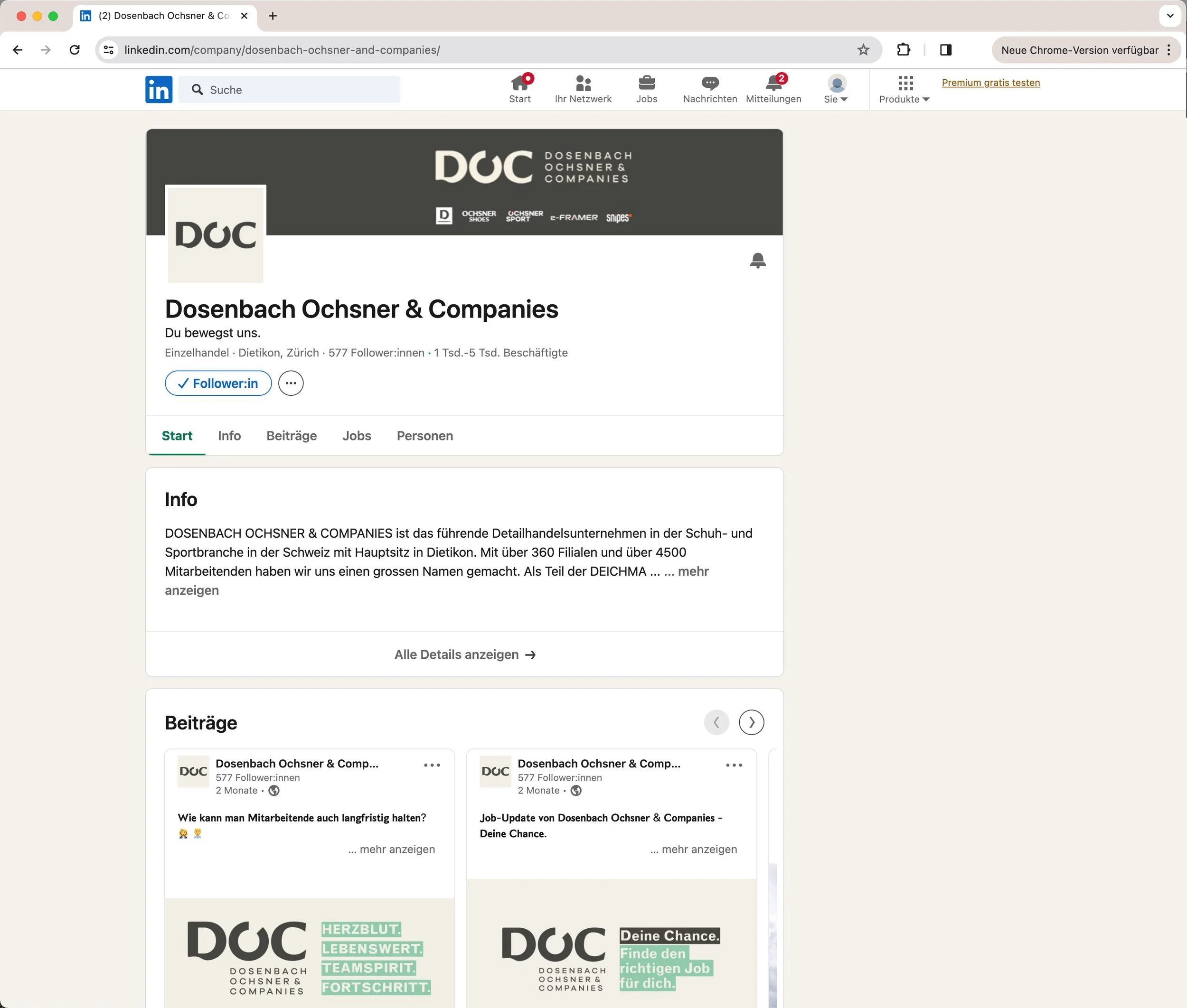Image resolution: width=1187 pixels, height=1008 pixels.
Task: Open the Chrome extensions puzzle icon
Action: click(x=904, y=50)
